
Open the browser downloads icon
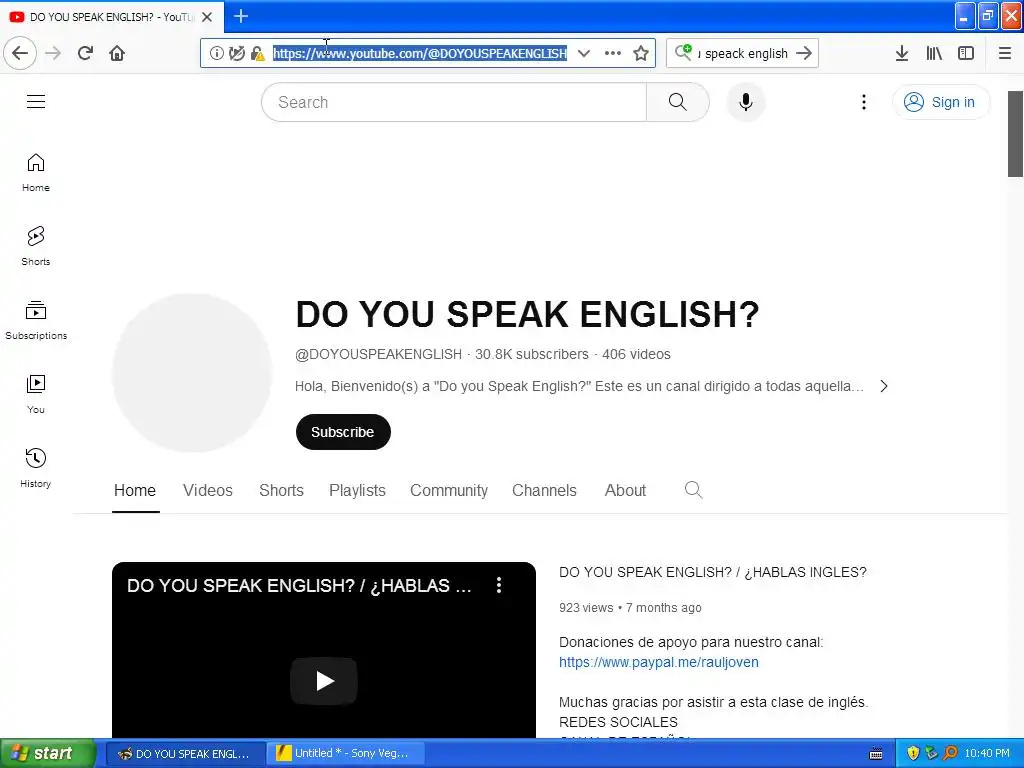902,53
